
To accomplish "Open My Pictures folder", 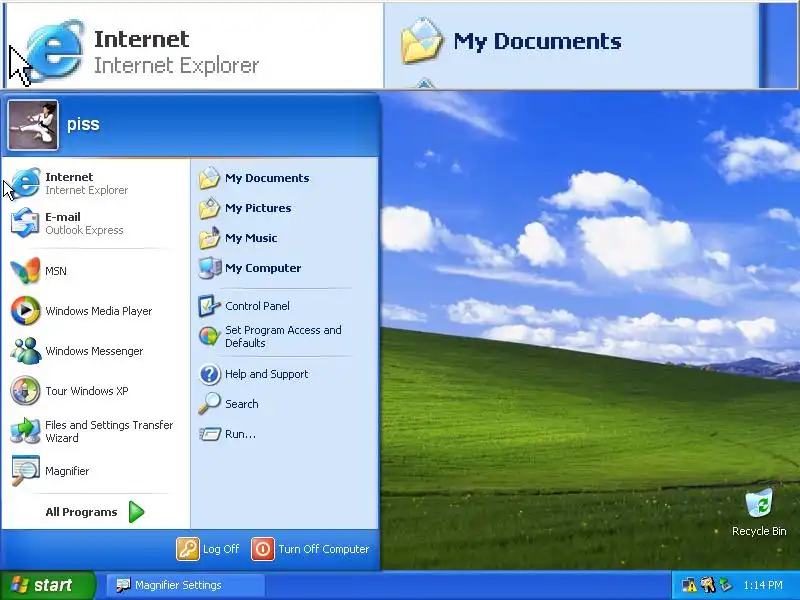I will pos(285,208).
